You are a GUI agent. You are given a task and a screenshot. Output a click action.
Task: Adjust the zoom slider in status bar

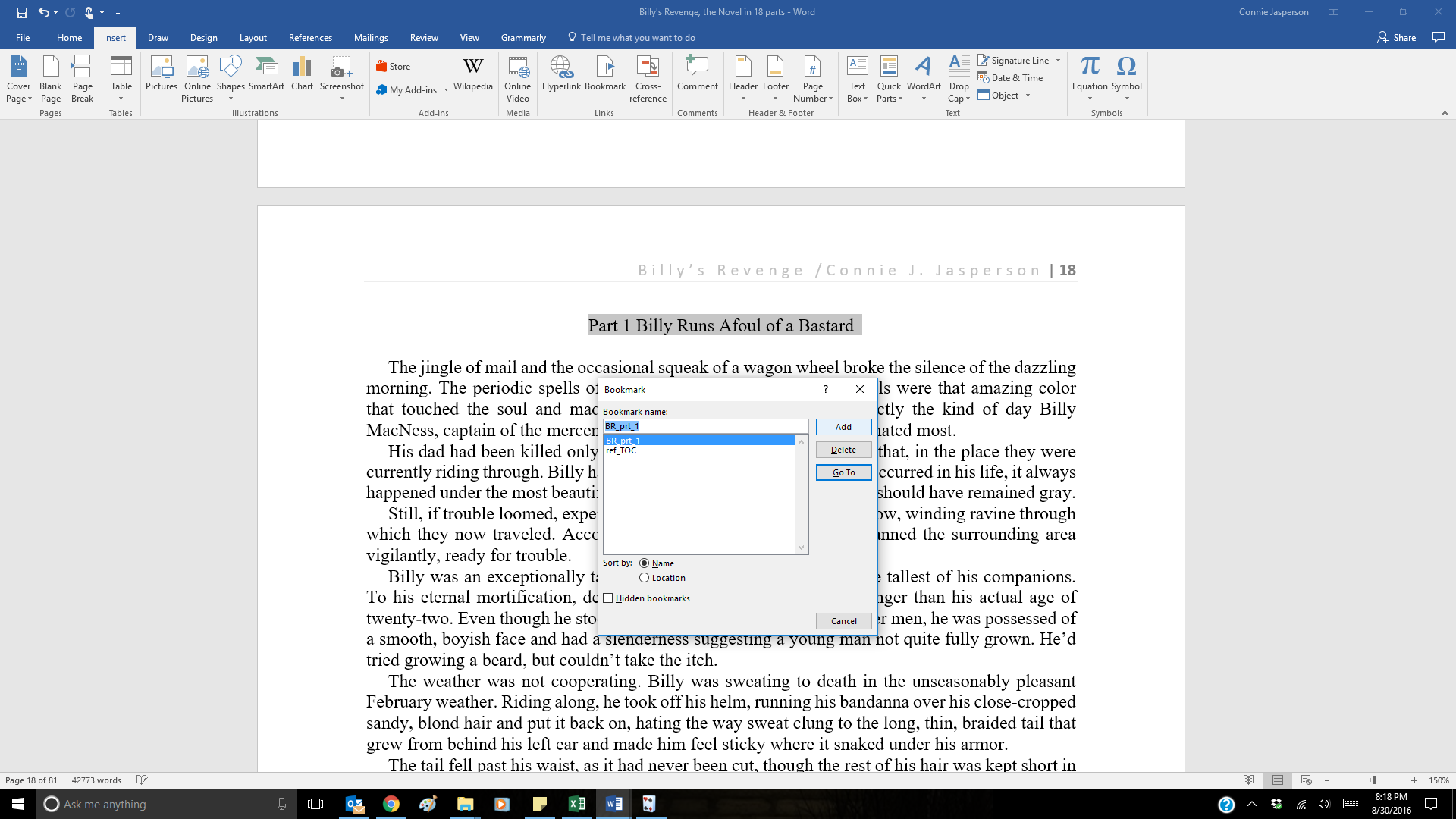(x=1374, y=780)
